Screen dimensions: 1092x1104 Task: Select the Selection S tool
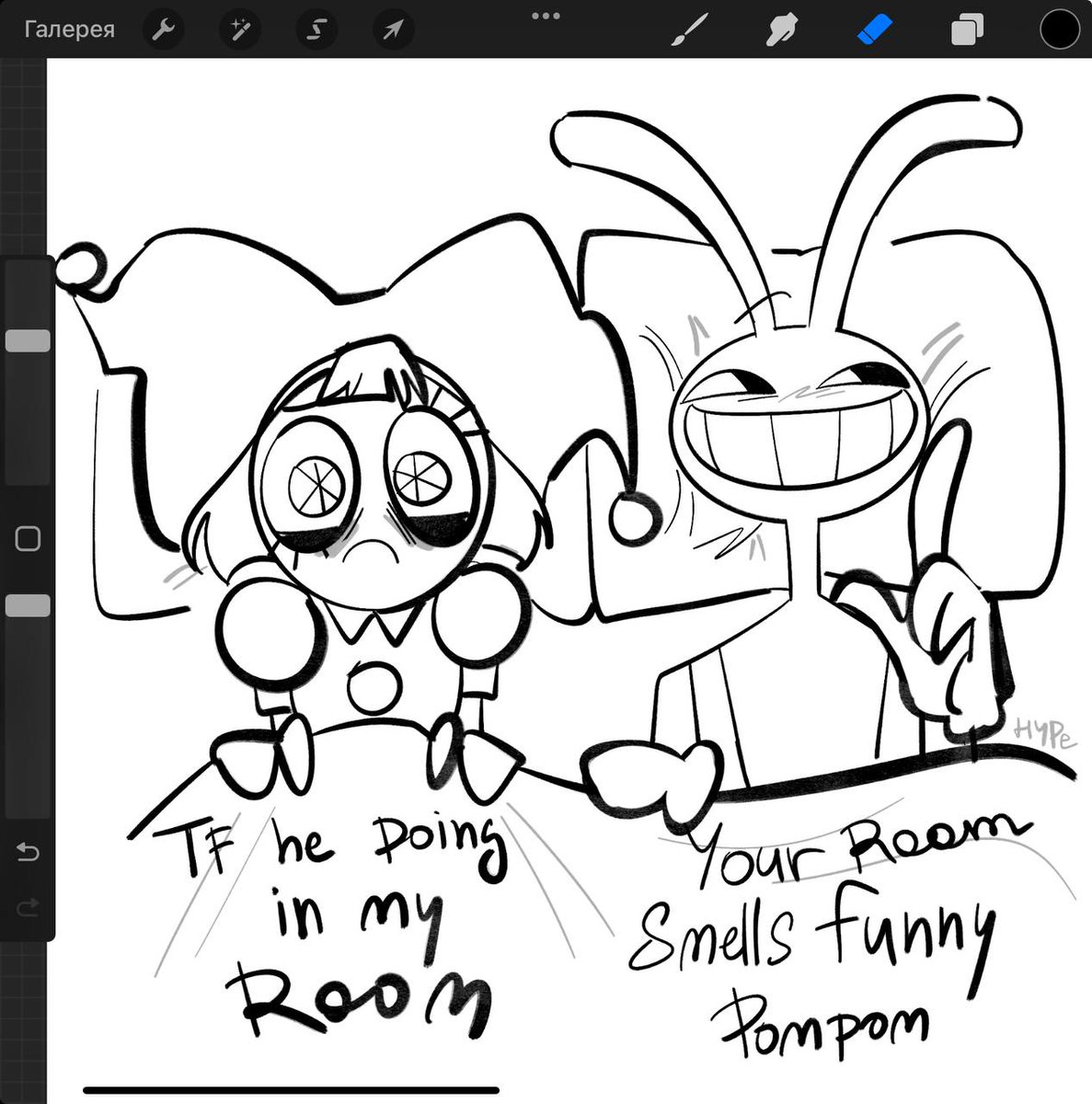click(316, 30)
